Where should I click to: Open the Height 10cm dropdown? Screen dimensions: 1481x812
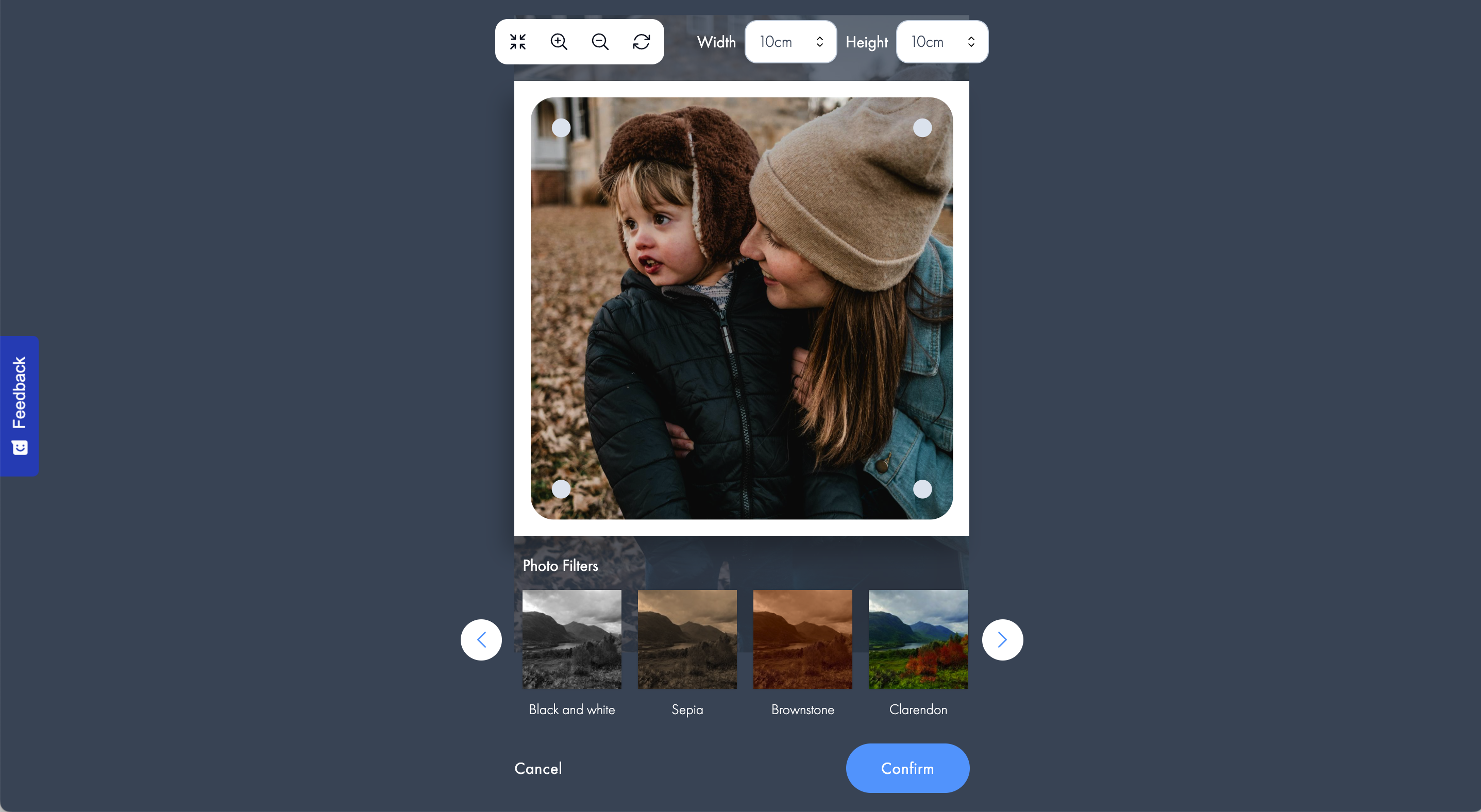point(941,42)
